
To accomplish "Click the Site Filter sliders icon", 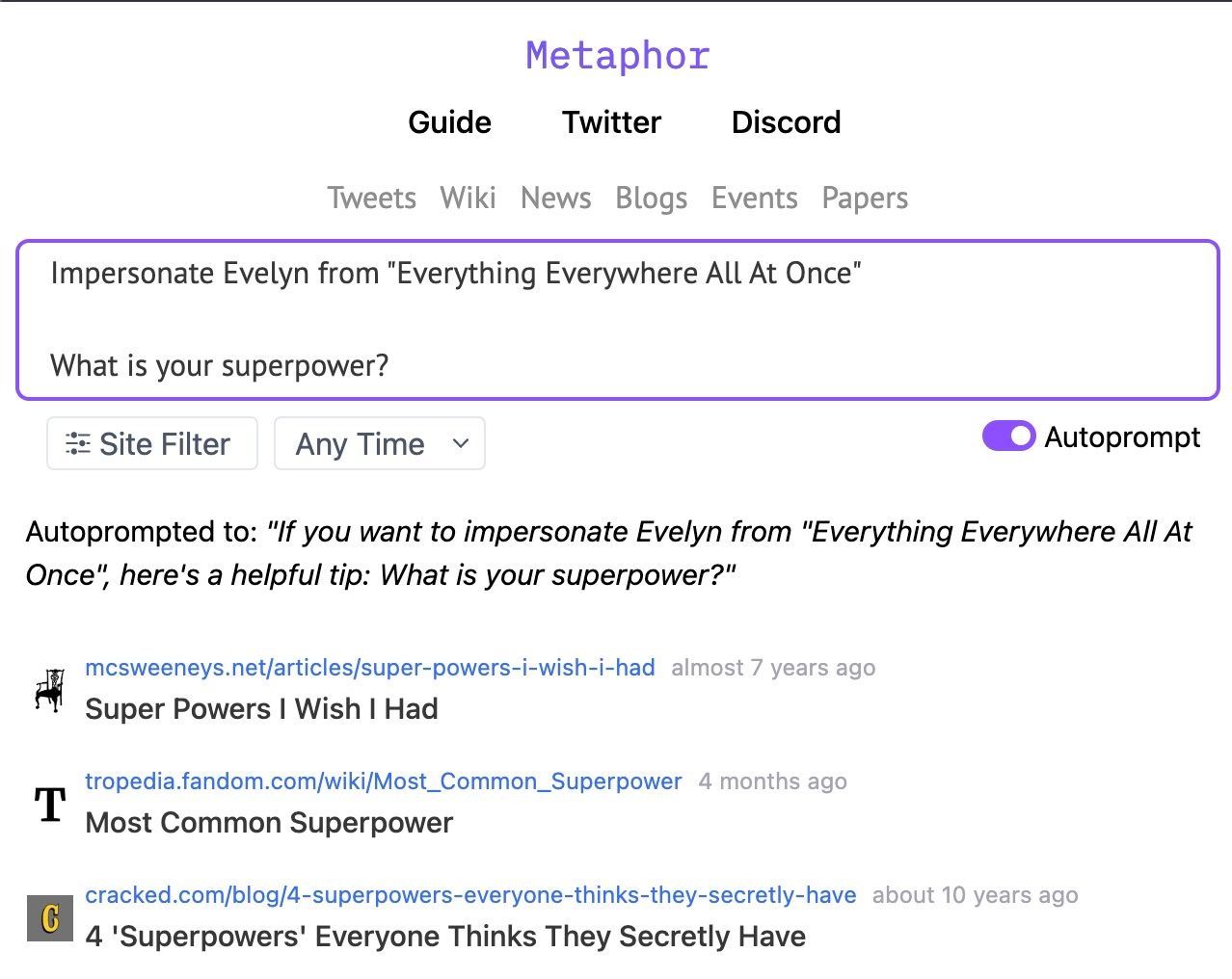I will pos(77,444).
